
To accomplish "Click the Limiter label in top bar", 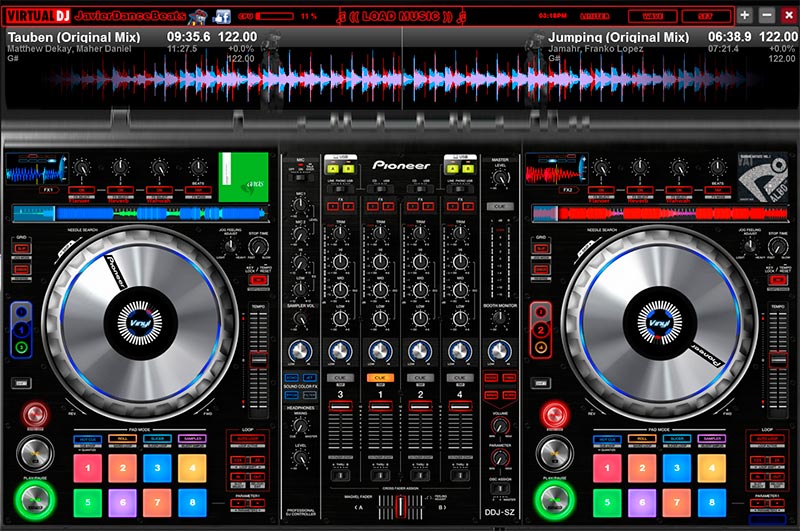I will pyautogui.click(x=594, y=16).
